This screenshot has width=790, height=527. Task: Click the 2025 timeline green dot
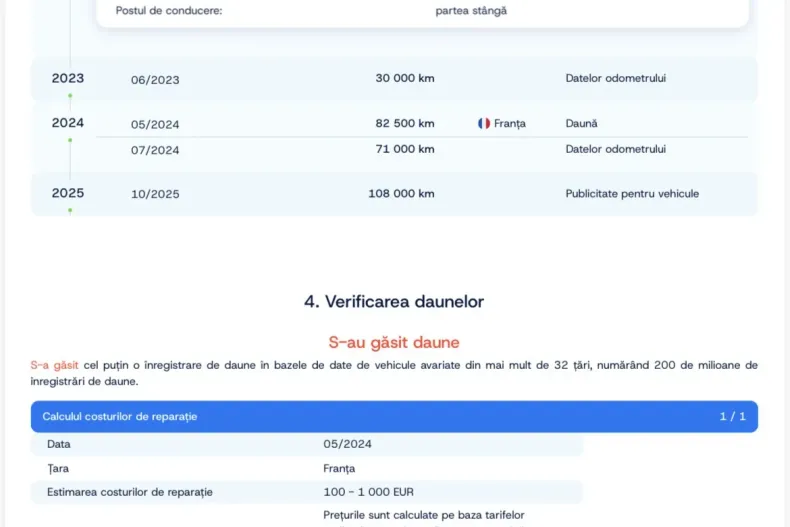click(x=70, y=210)
